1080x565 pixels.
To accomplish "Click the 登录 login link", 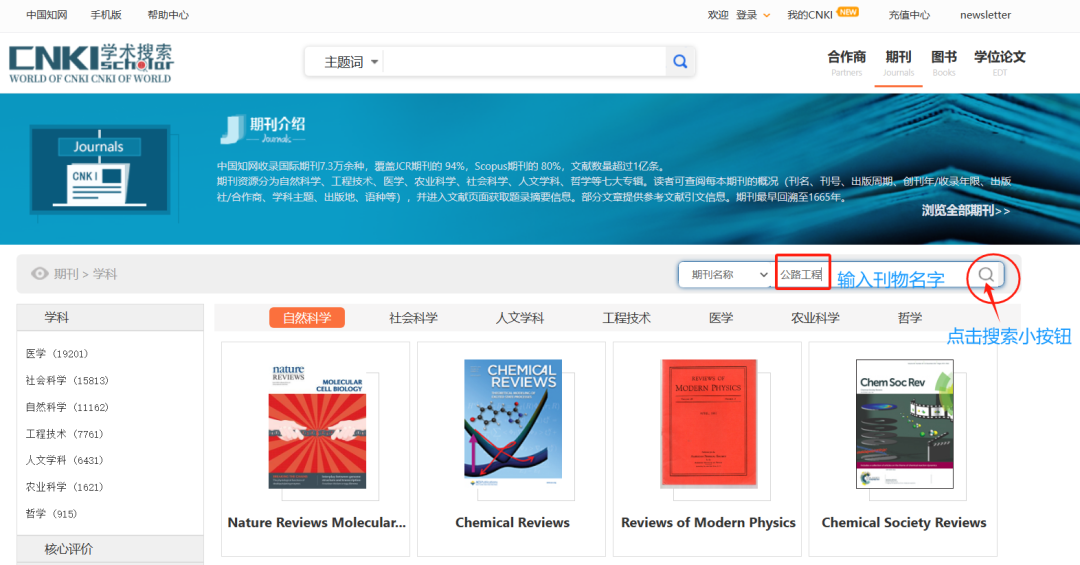I will coord(747,14).
